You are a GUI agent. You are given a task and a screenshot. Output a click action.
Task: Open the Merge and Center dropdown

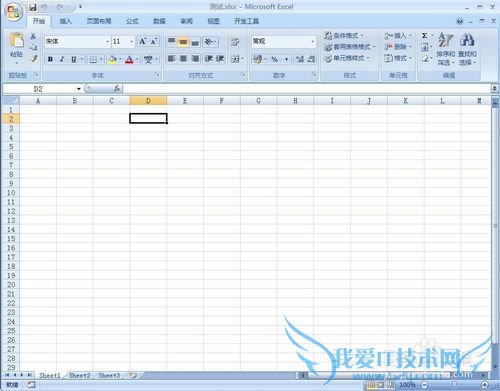point(242,59)
